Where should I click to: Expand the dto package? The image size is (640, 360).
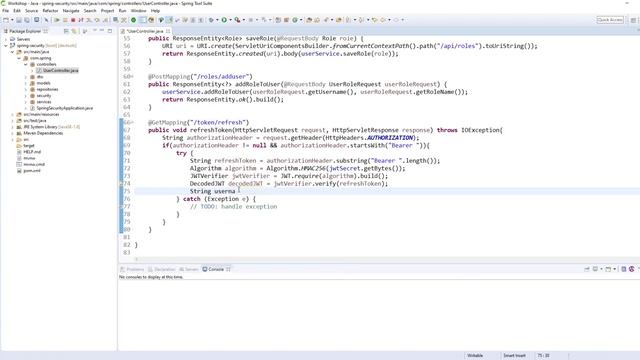(x=26, y=77)
